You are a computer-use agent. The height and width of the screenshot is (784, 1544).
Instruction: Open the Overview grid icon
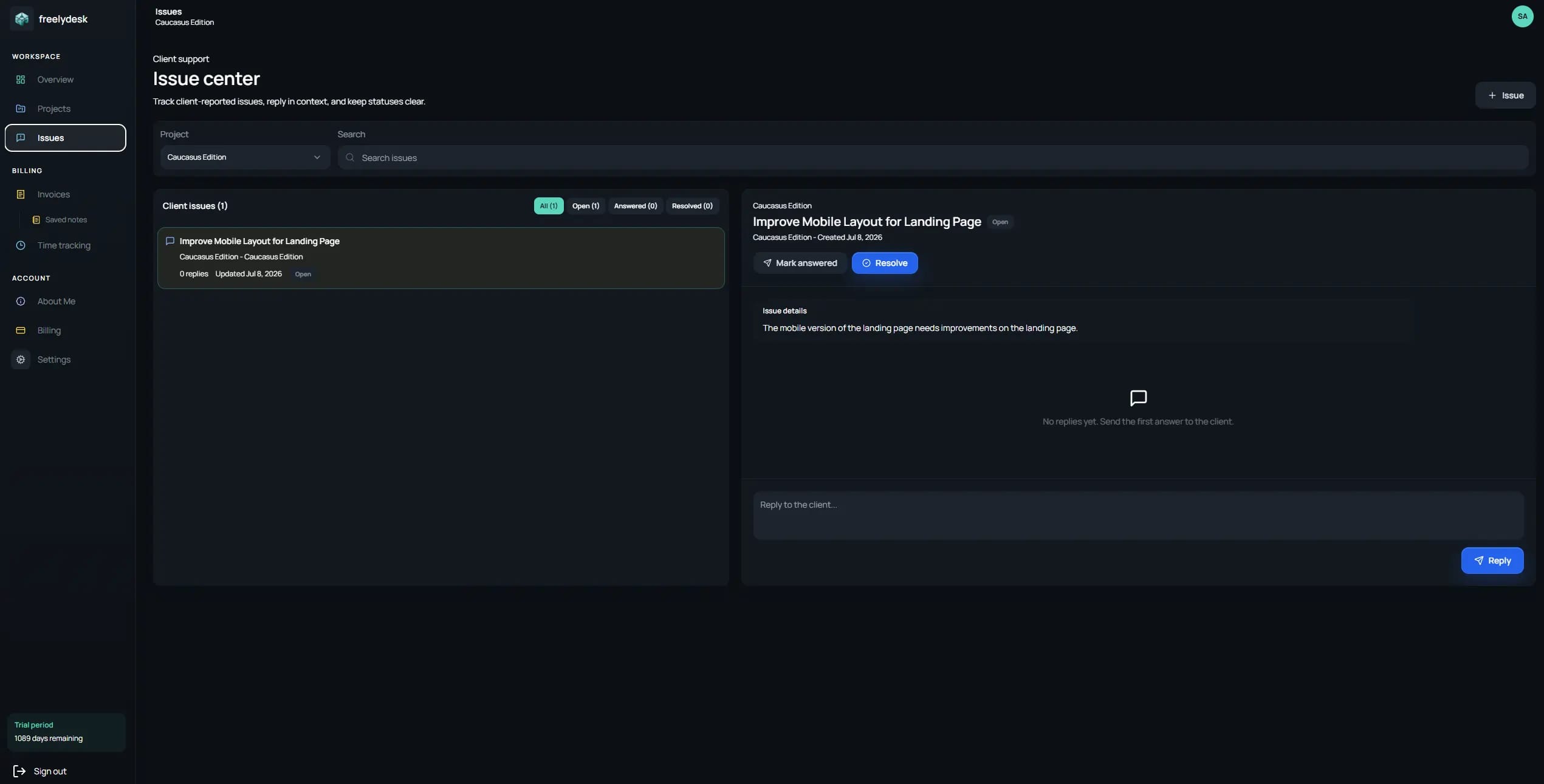point(21,80)
